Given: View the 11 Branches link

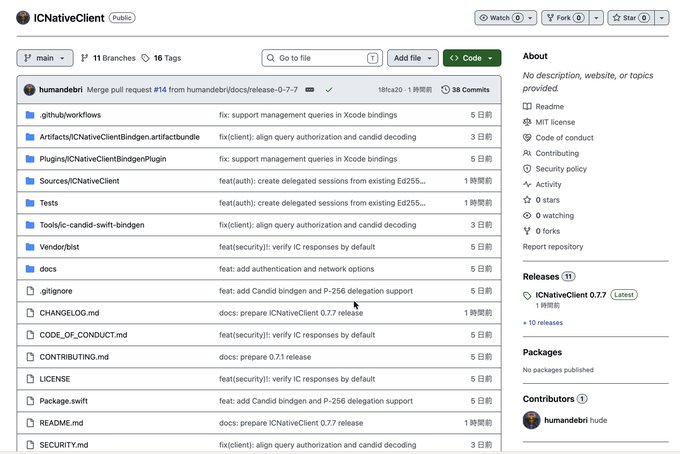Looking at the screenshot, I should 108,58.
